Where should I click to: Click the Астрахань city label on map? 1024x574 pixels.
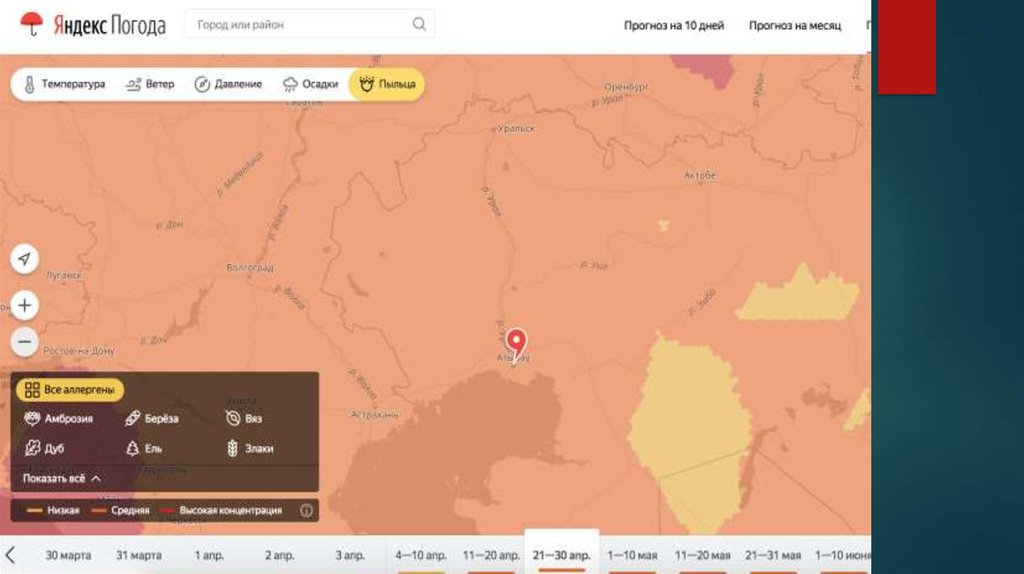[x=374, y=415]
